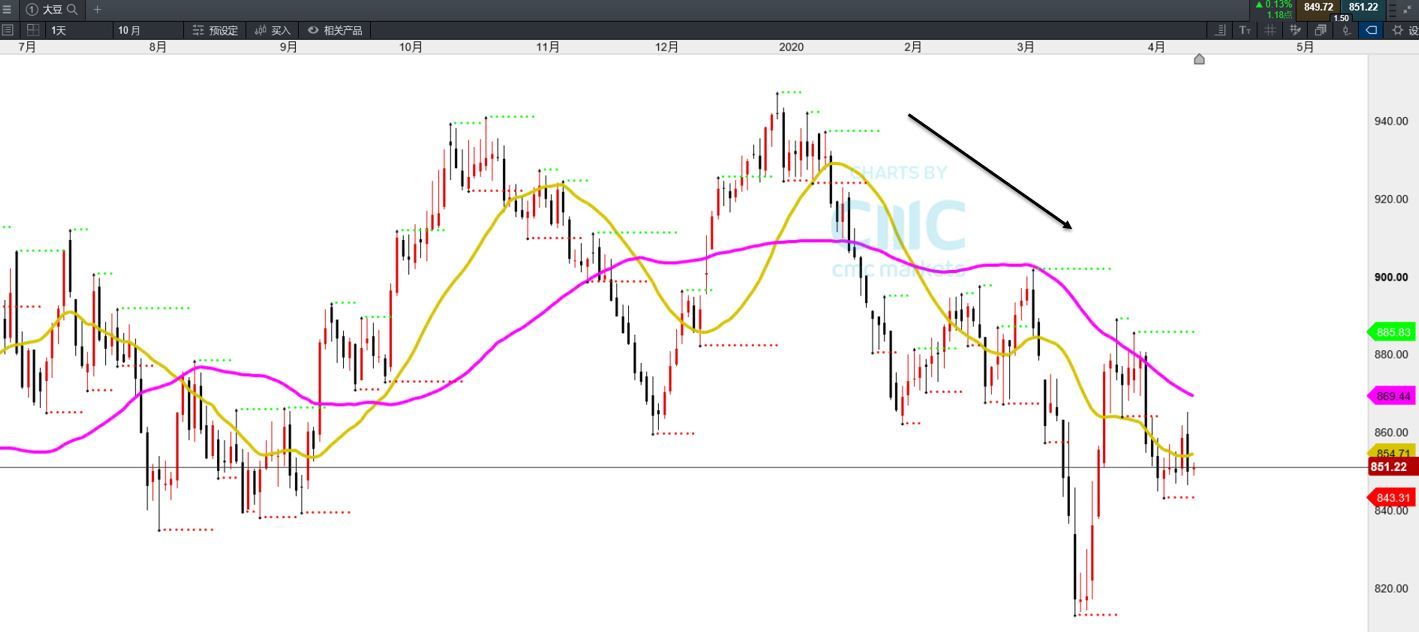Click the 0.13% price change indicator

[x=1276, y=5]
